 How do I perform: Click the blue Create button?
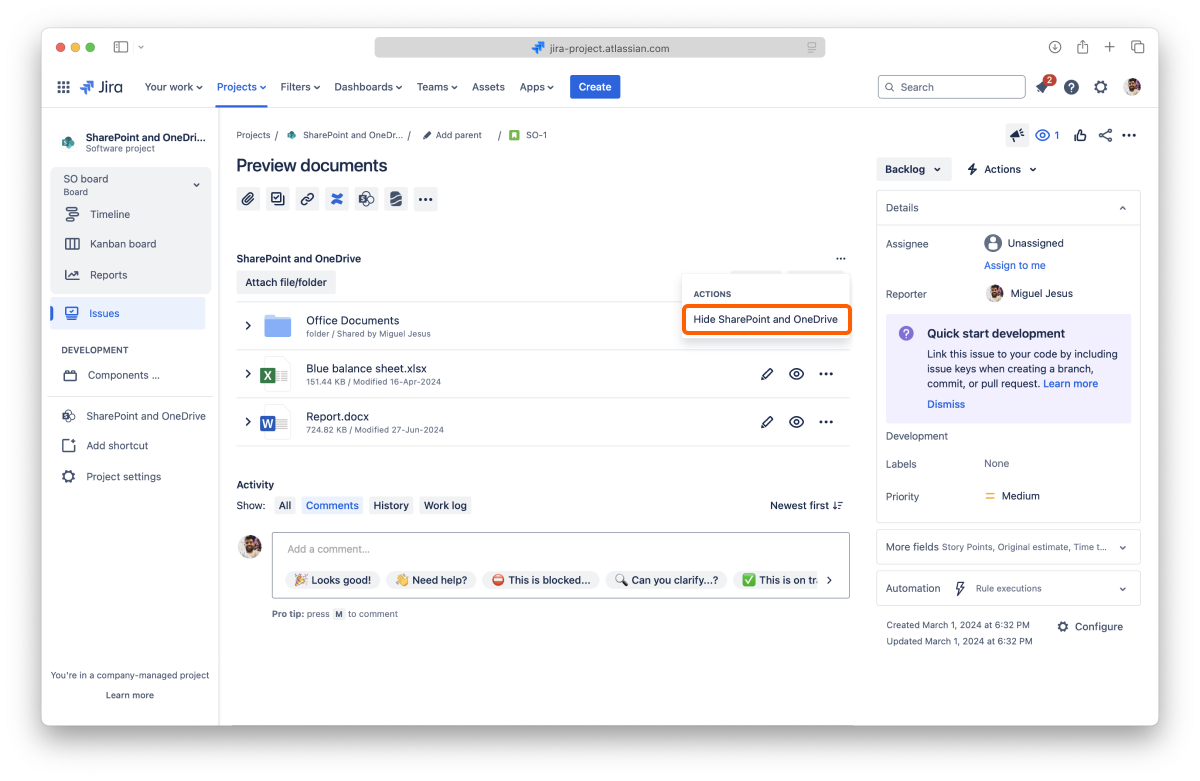click(x=595, y=87)
